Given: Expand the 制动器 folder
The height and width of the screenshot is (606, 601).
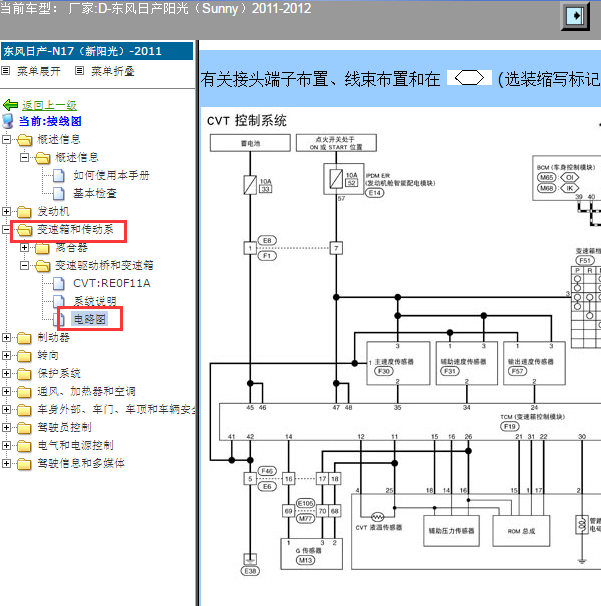Looking at the screenshot, I should [x=6, y=337].
